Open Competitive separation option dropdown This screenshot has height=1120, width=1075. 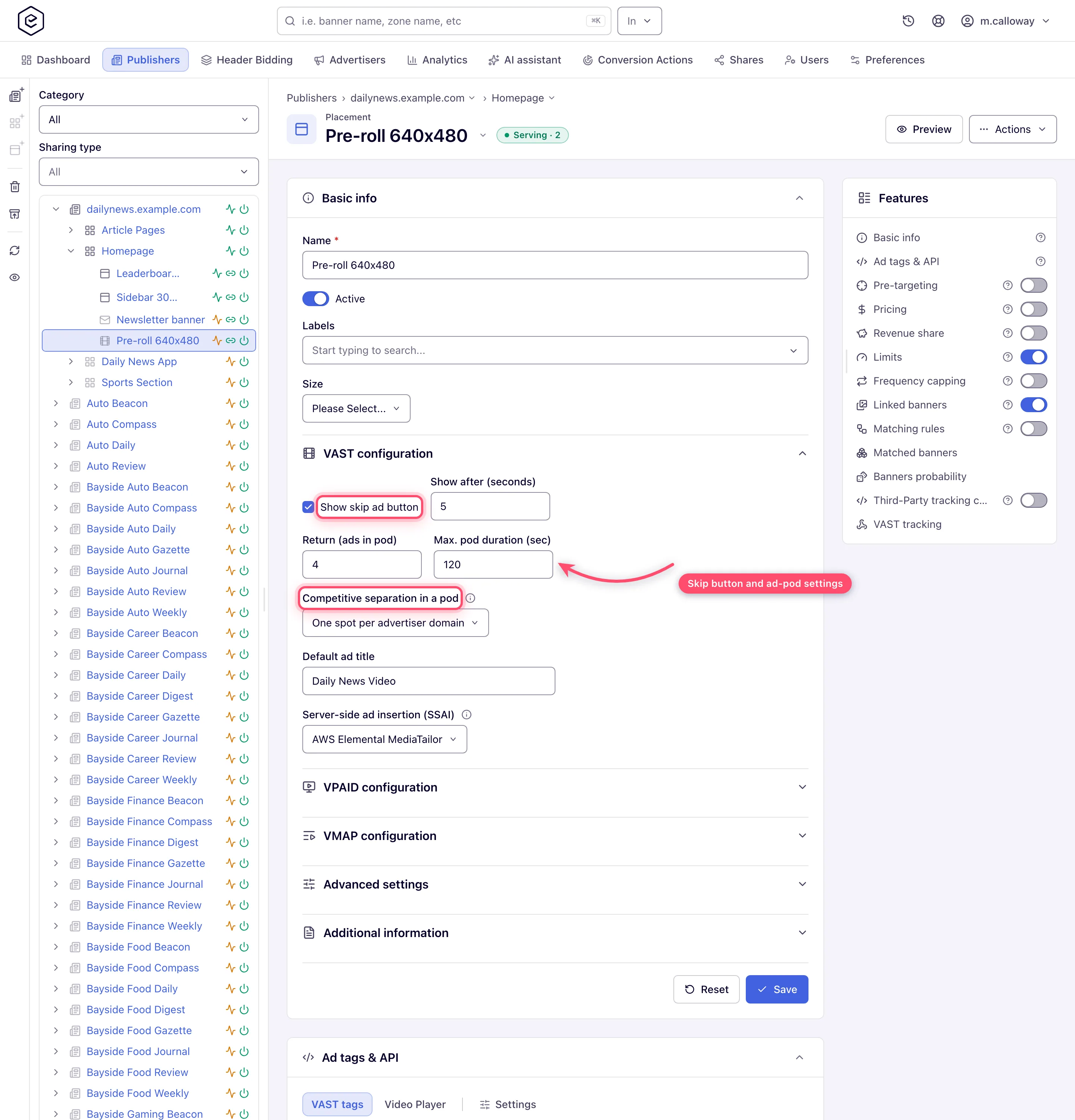[x=395, y=623]
